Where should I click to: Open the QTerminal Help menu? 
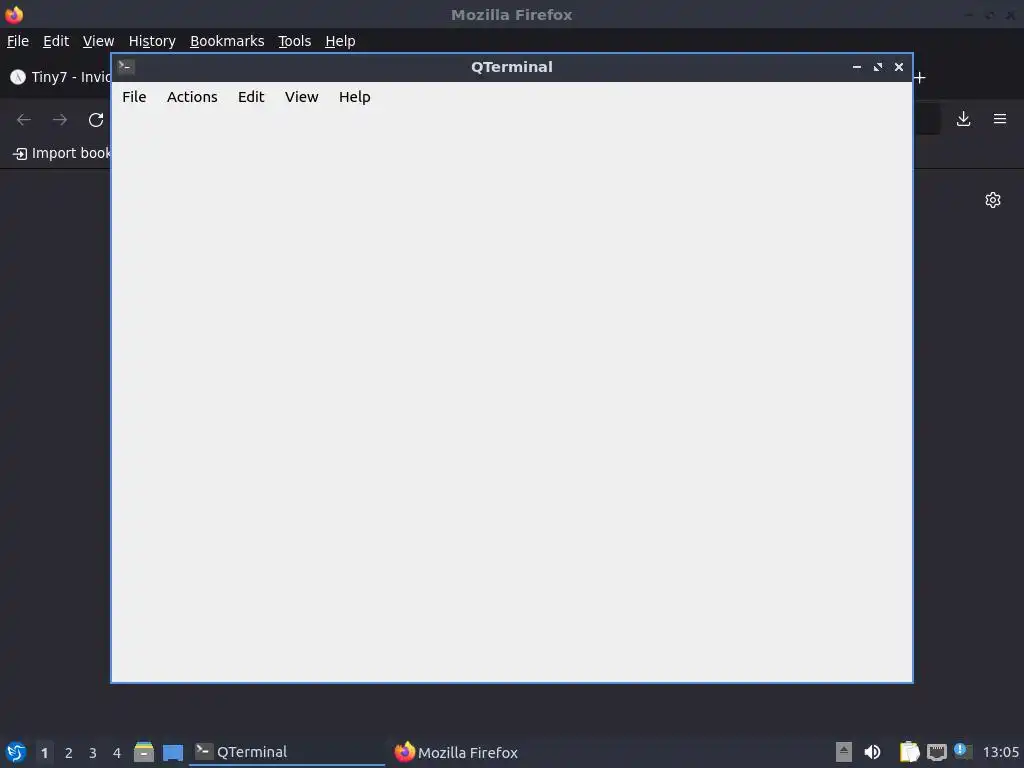tap(355, 97)
